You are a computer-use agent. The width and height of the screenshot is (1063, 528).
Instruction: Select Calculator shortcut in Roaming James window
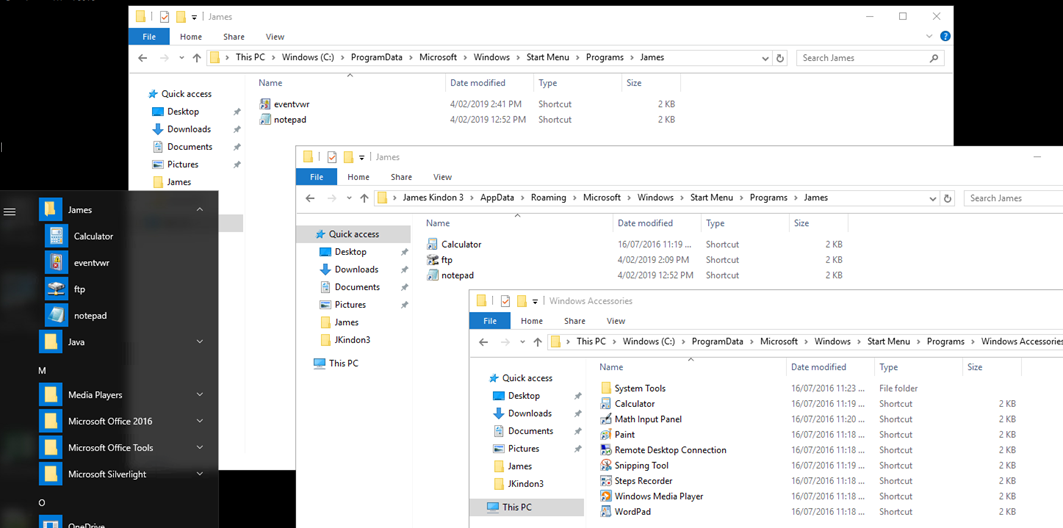[461, 244]
